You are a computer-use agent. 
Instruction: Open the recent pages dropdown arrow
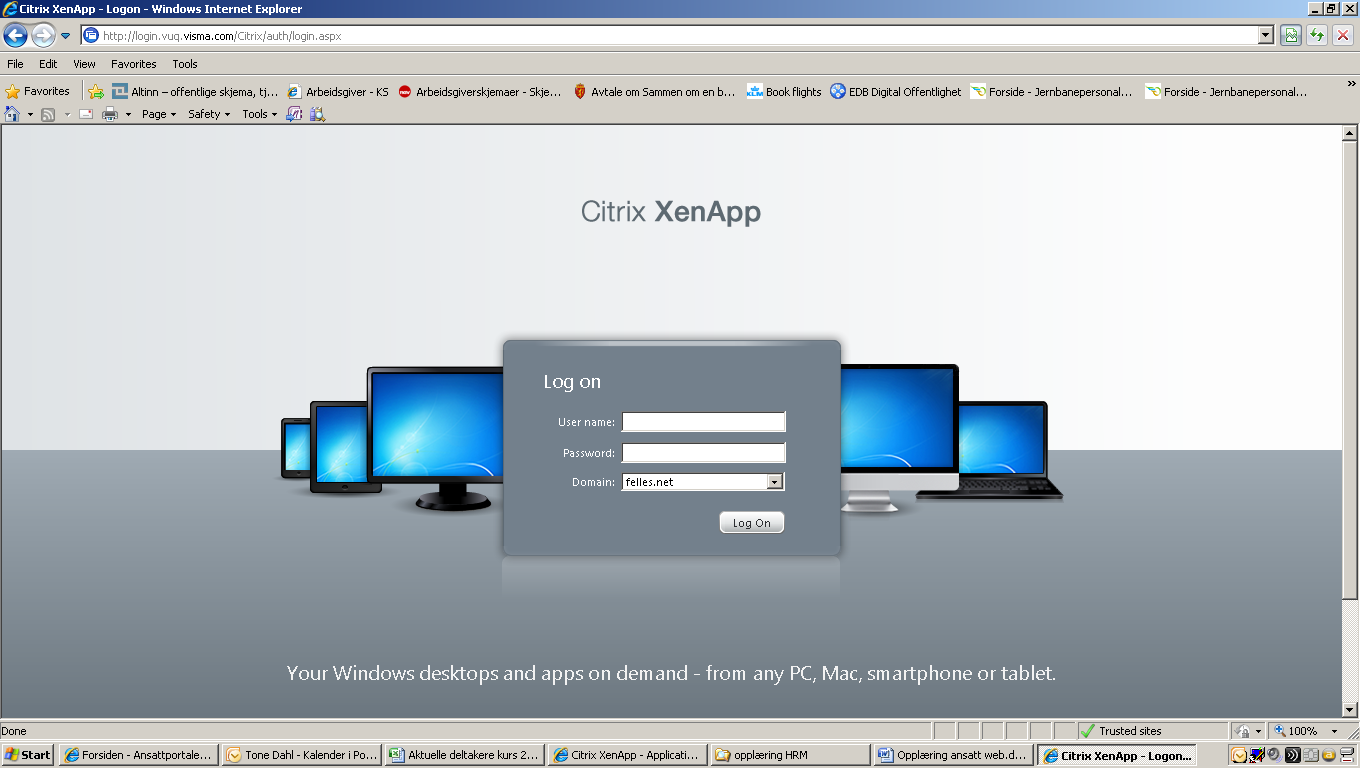(66, 36)
